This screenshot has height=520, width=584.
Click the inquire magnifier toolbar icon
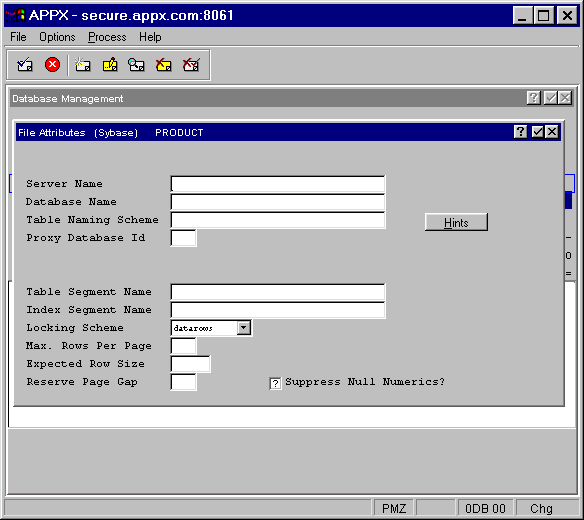pyautogui.click(x=136, y=65)
